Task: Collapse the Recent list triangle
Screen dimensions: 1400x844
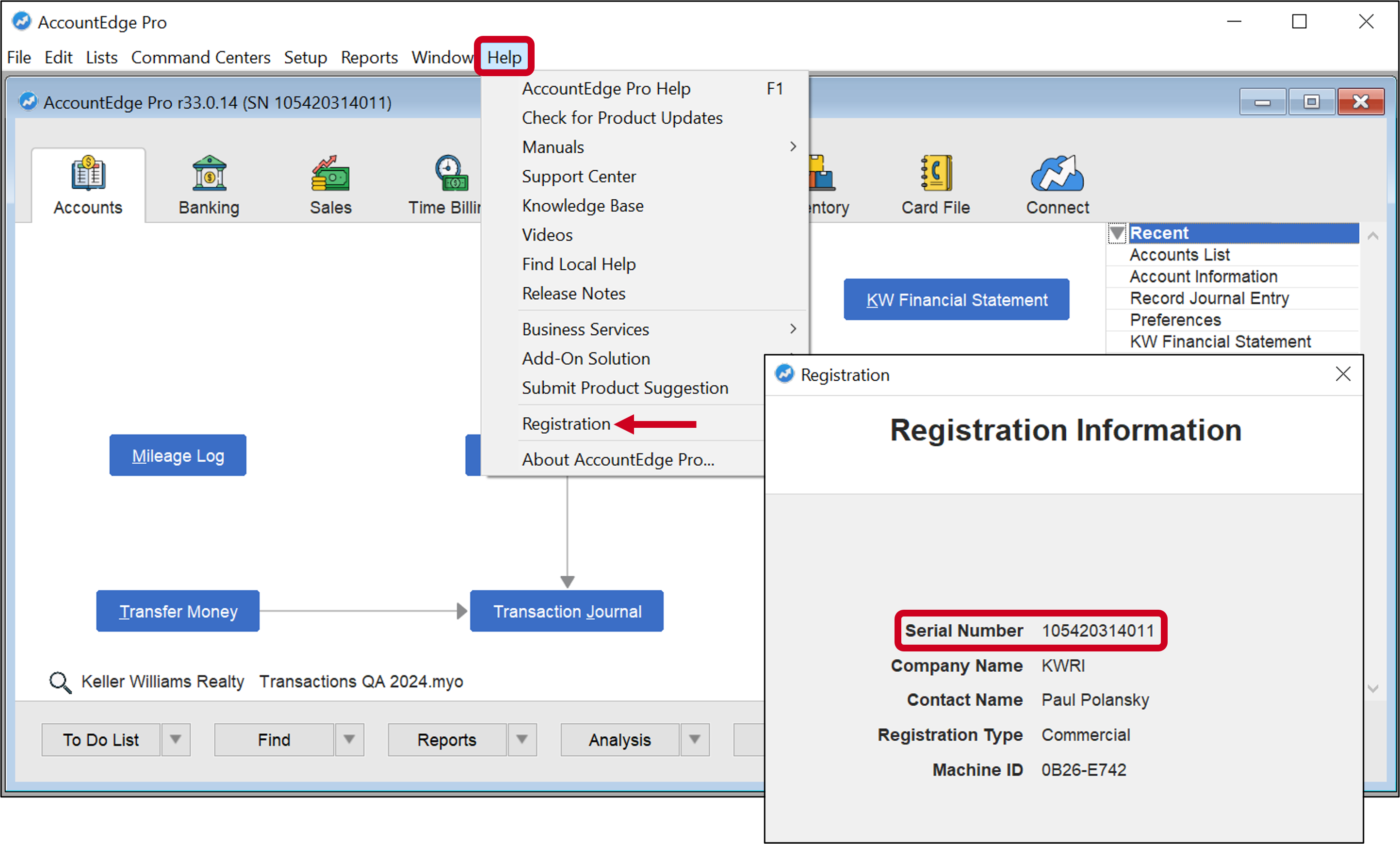Action: pyautogui.click(x=1117, y=233)
